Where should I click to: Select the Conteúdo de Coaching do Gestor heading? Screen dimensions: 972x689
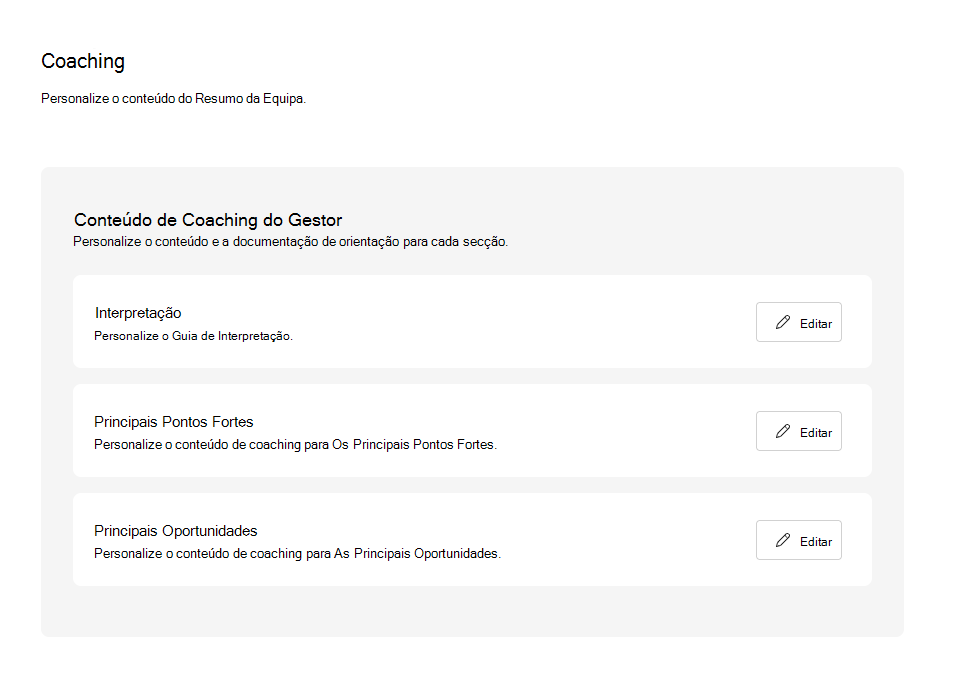pyautogui.click(x=208, y=220)
